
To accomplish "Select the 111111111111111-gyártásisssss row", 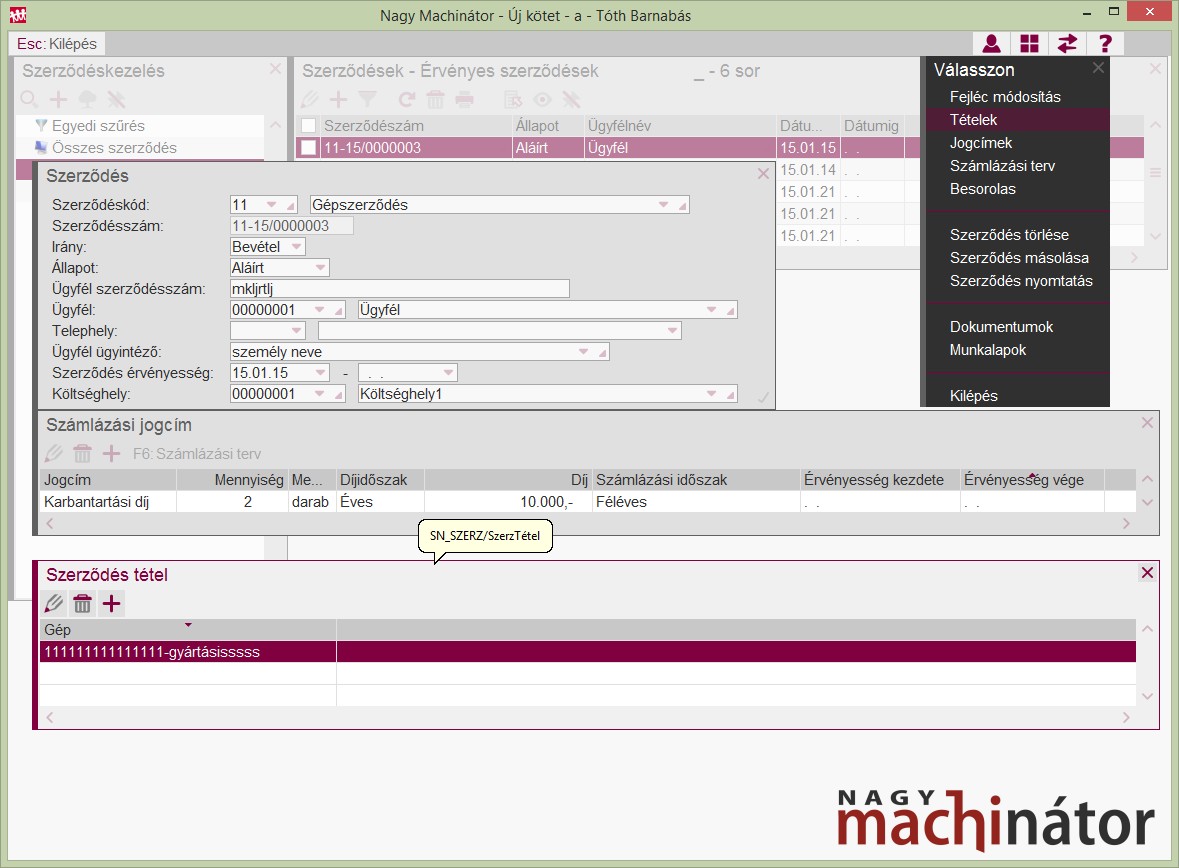I will [152, 652].
